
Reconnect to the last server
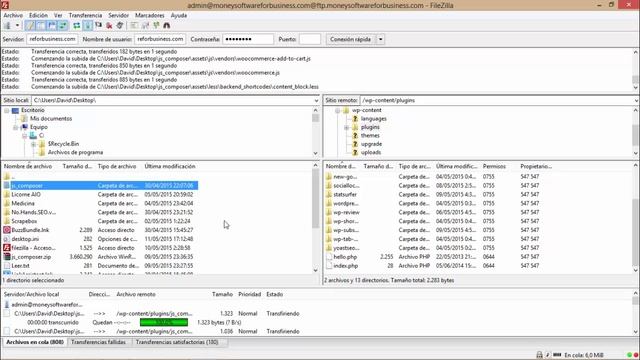click(120, 25)
